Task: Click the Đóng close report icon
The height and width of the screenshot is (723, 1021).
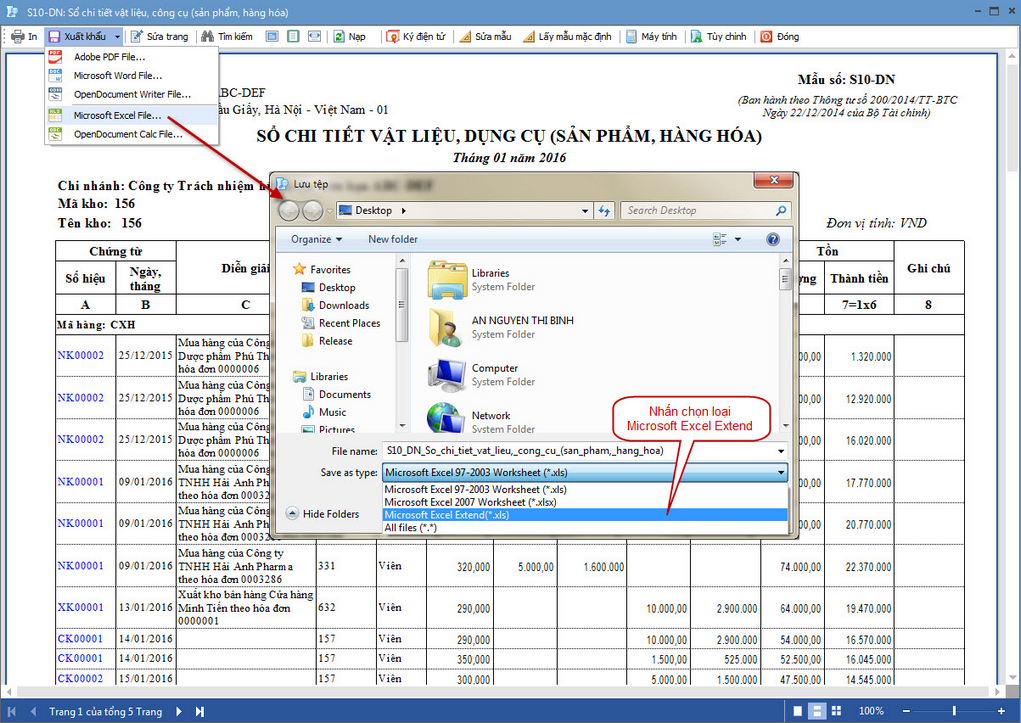Action: point(766,36)
